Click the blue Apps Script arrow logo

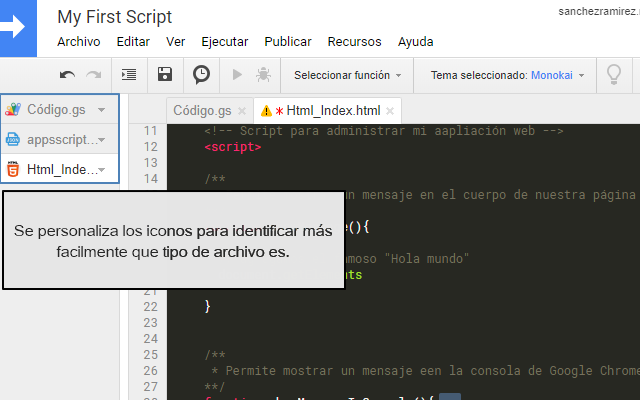16,27
